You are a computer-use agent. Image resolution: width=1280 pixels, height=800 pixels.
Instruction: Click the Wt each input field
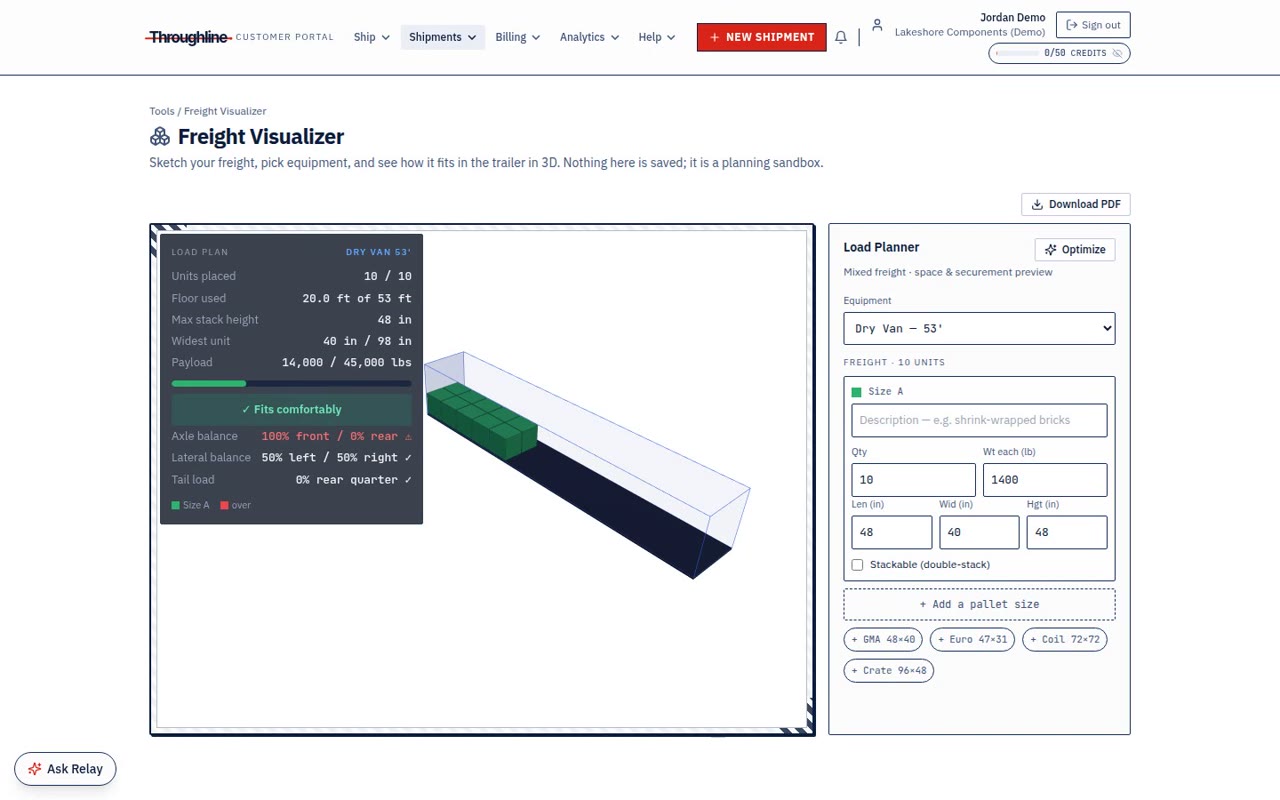[1045, 479]
